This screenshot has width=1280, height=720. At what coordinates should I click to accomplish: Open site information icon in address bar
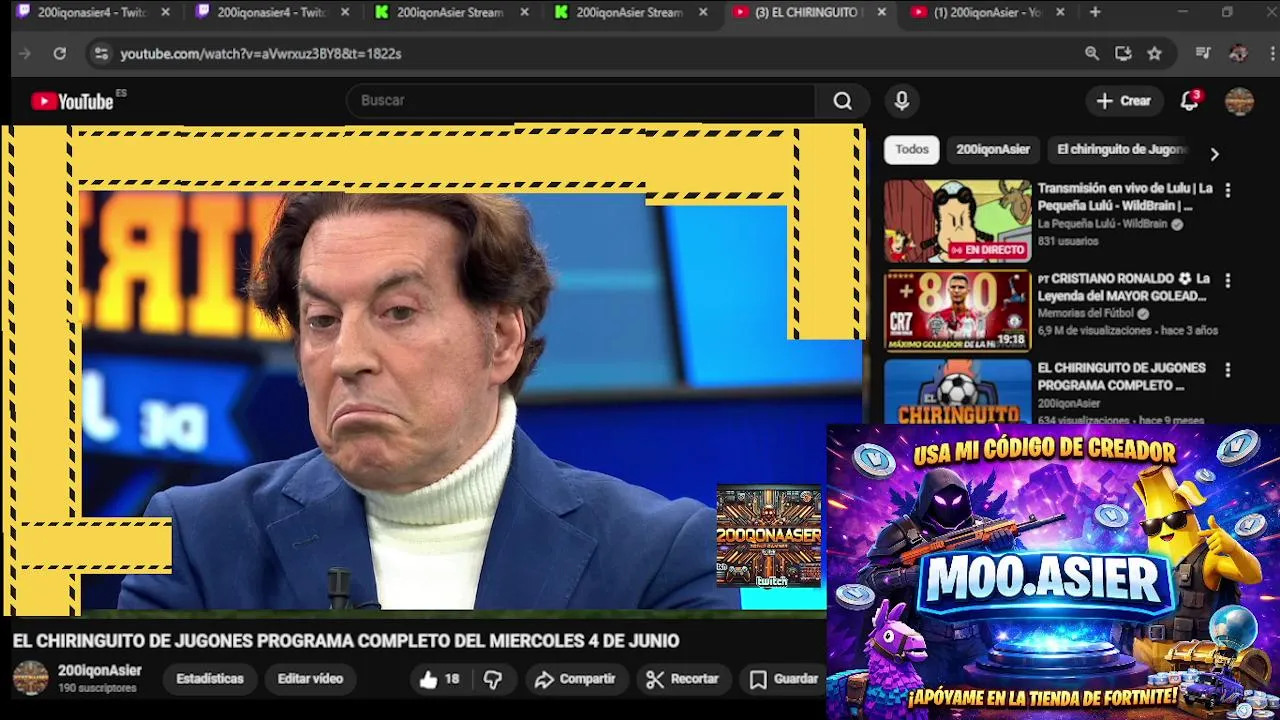100,54
